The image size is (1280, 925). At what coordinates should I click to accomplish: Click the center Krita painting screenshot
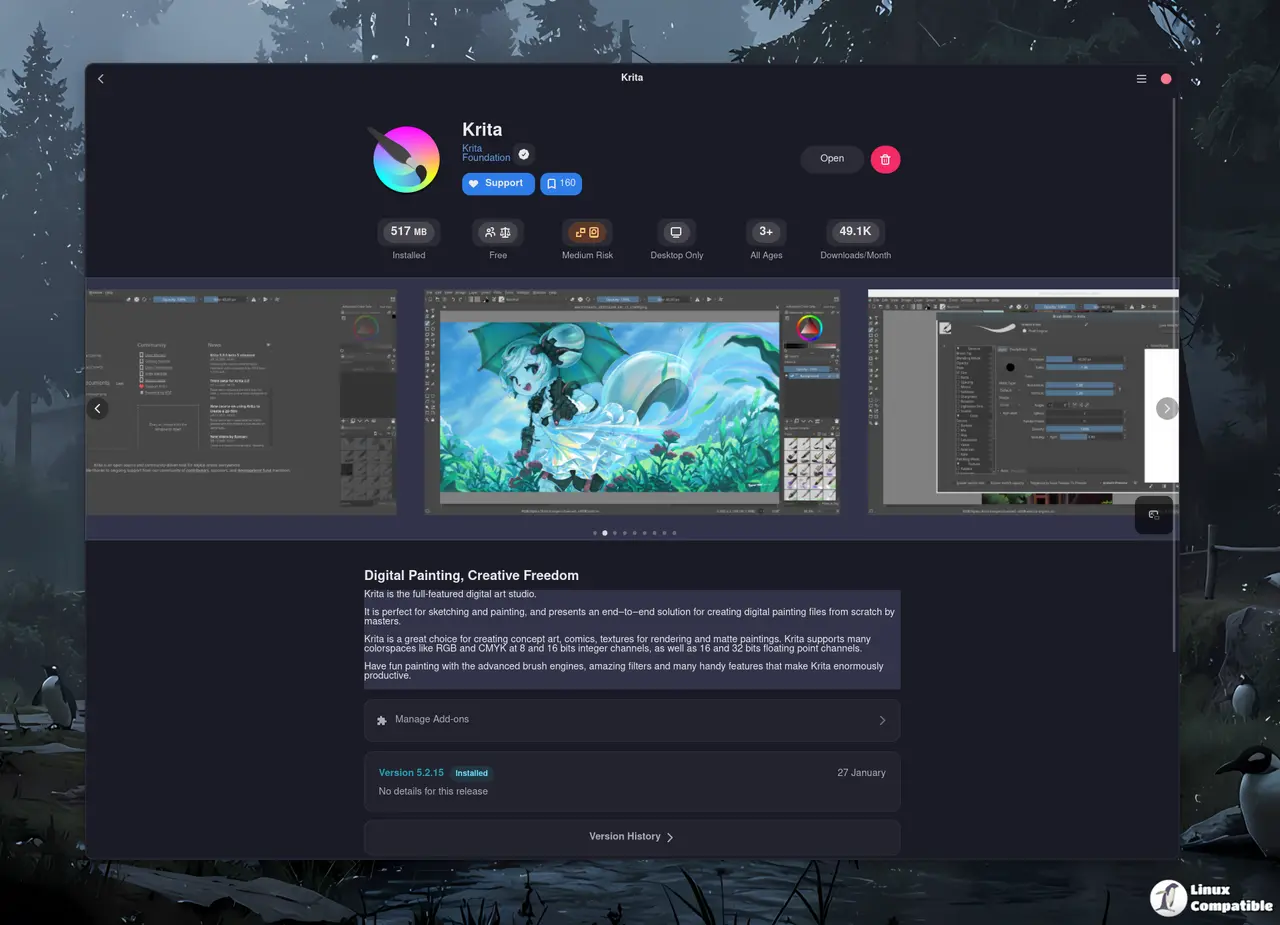(631, 403)
